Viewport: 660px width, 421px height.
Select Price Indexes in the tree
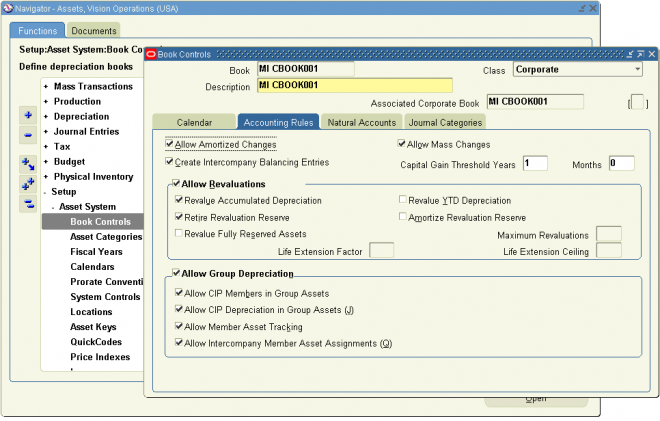coord(100,357)
